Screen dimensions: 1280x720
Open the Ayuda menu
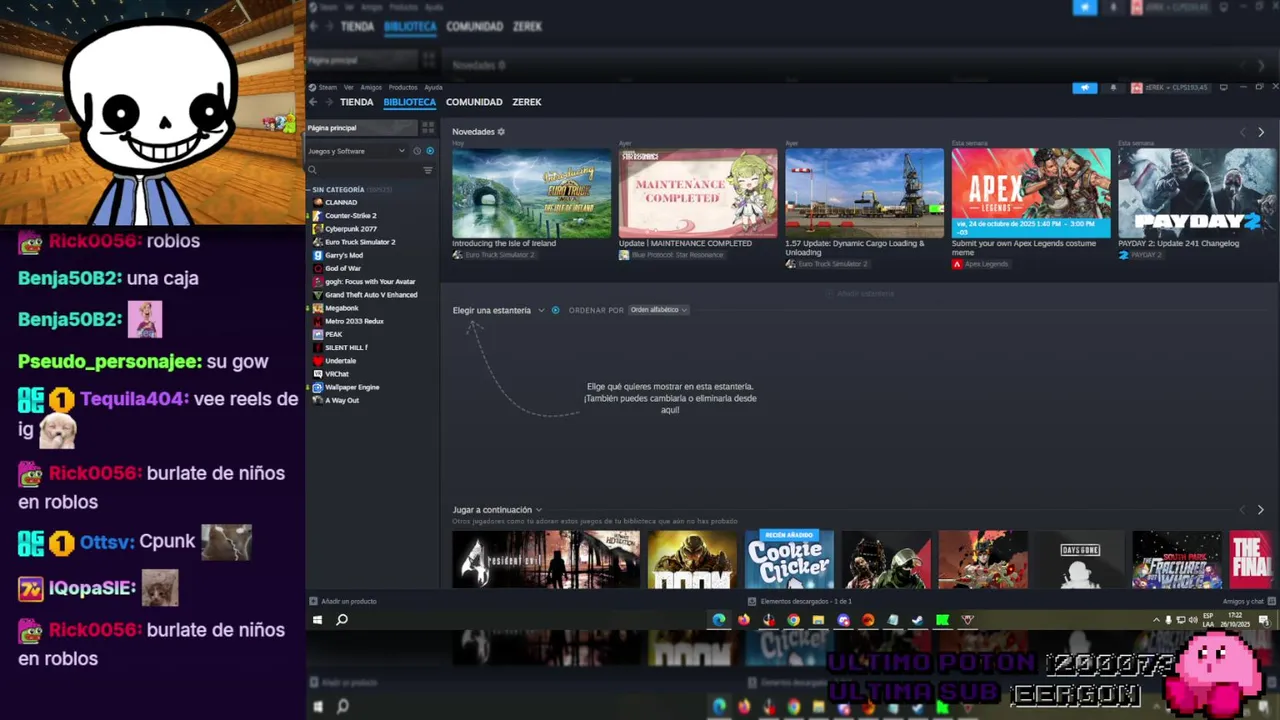tap(433, 88)
